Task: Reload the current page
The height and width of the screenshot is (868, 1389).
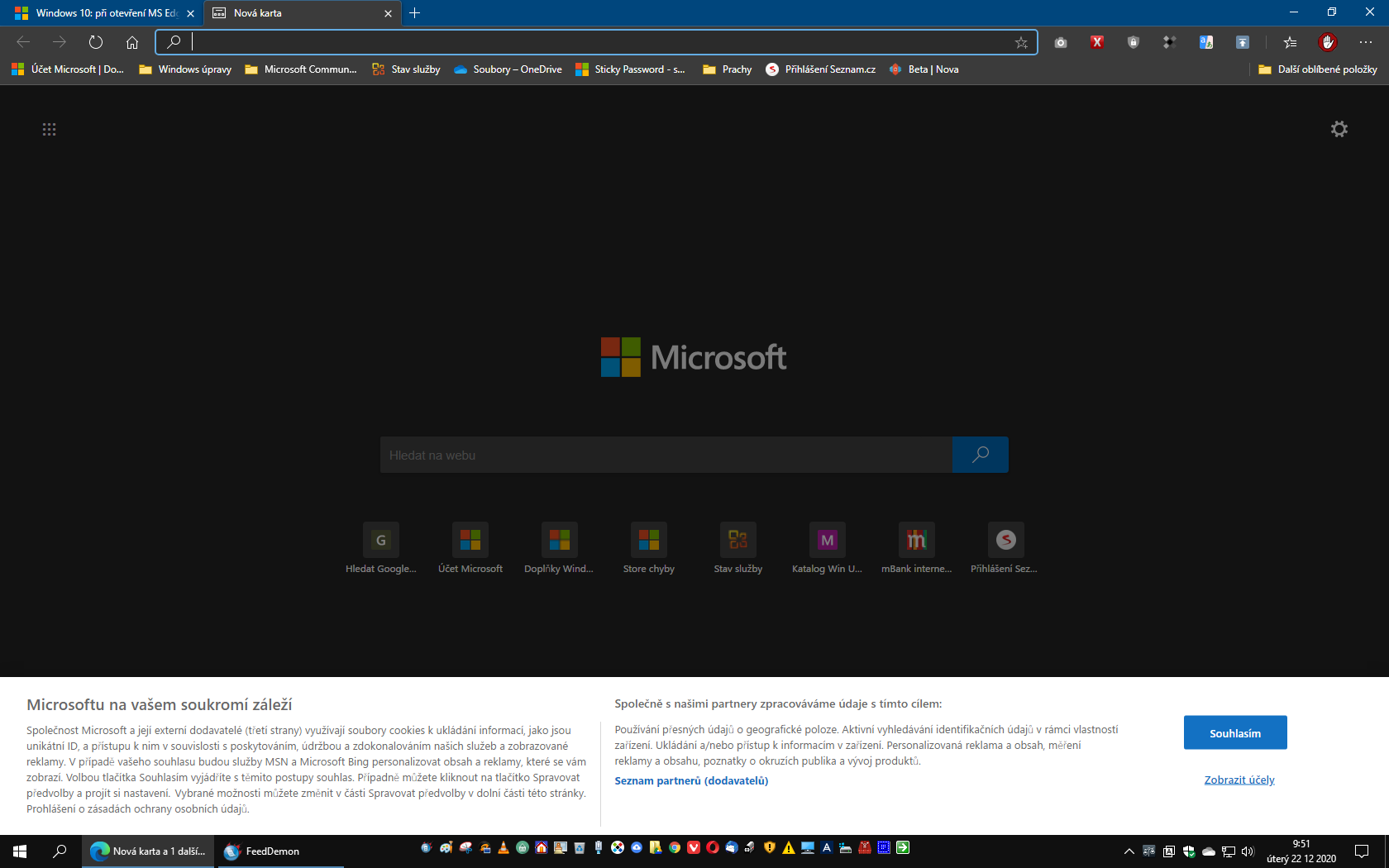Action: coord(96,42)
